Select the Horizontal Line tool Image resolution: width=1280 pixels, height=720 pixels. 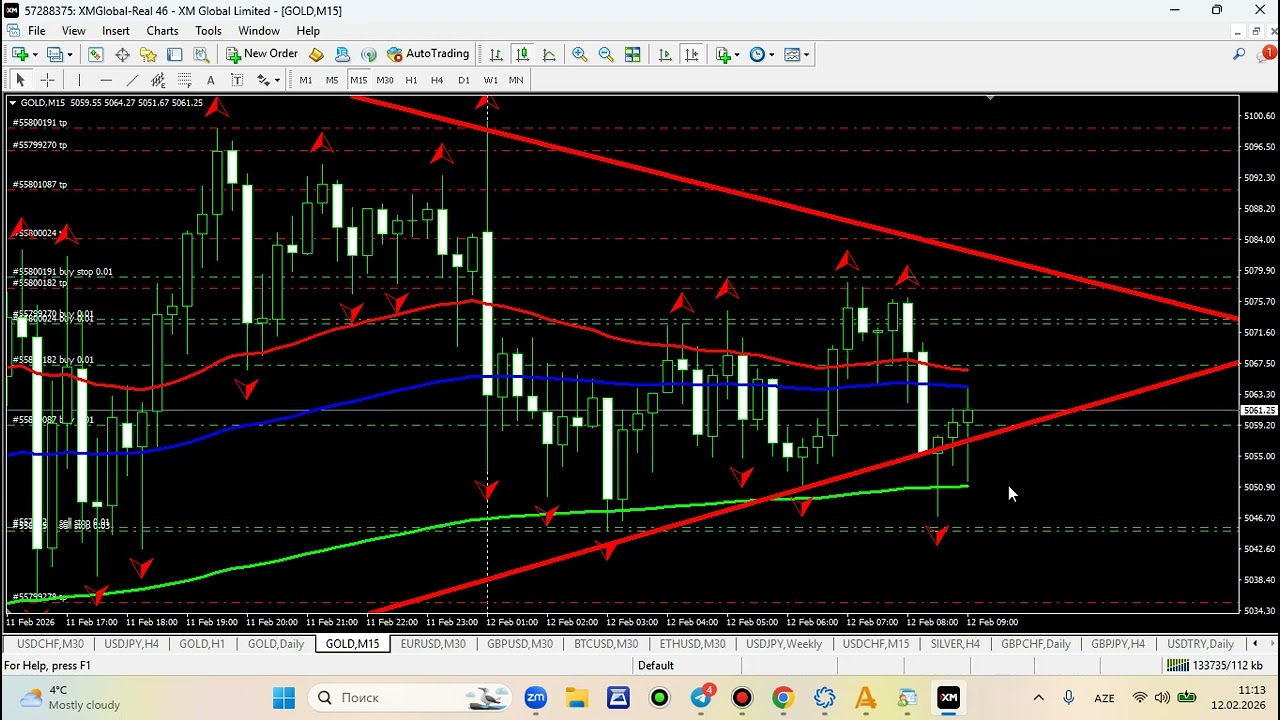pyautogui.click(x=106, y=80)
